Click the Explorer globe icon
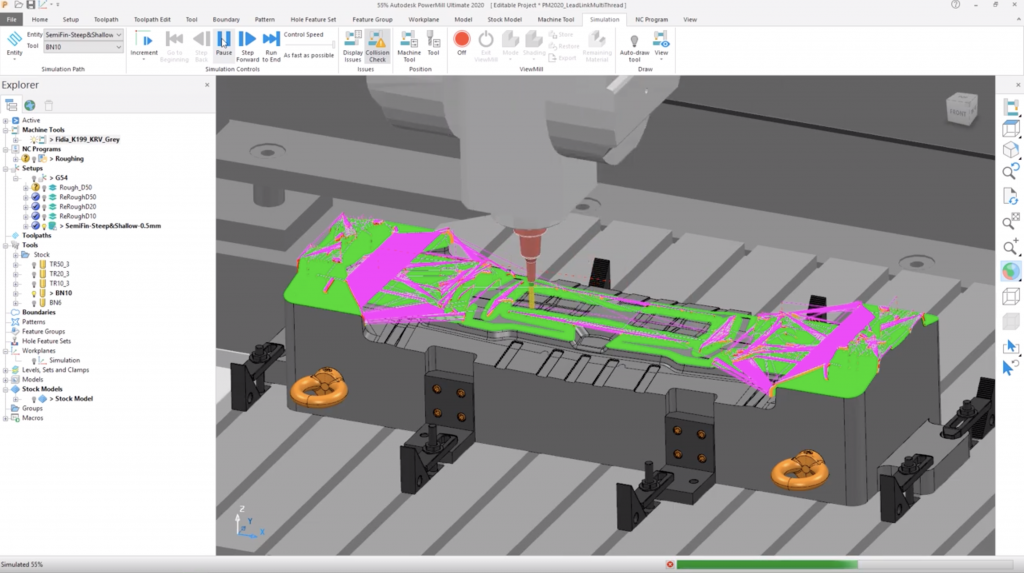The image size is (1024, 573). point(29,105)
